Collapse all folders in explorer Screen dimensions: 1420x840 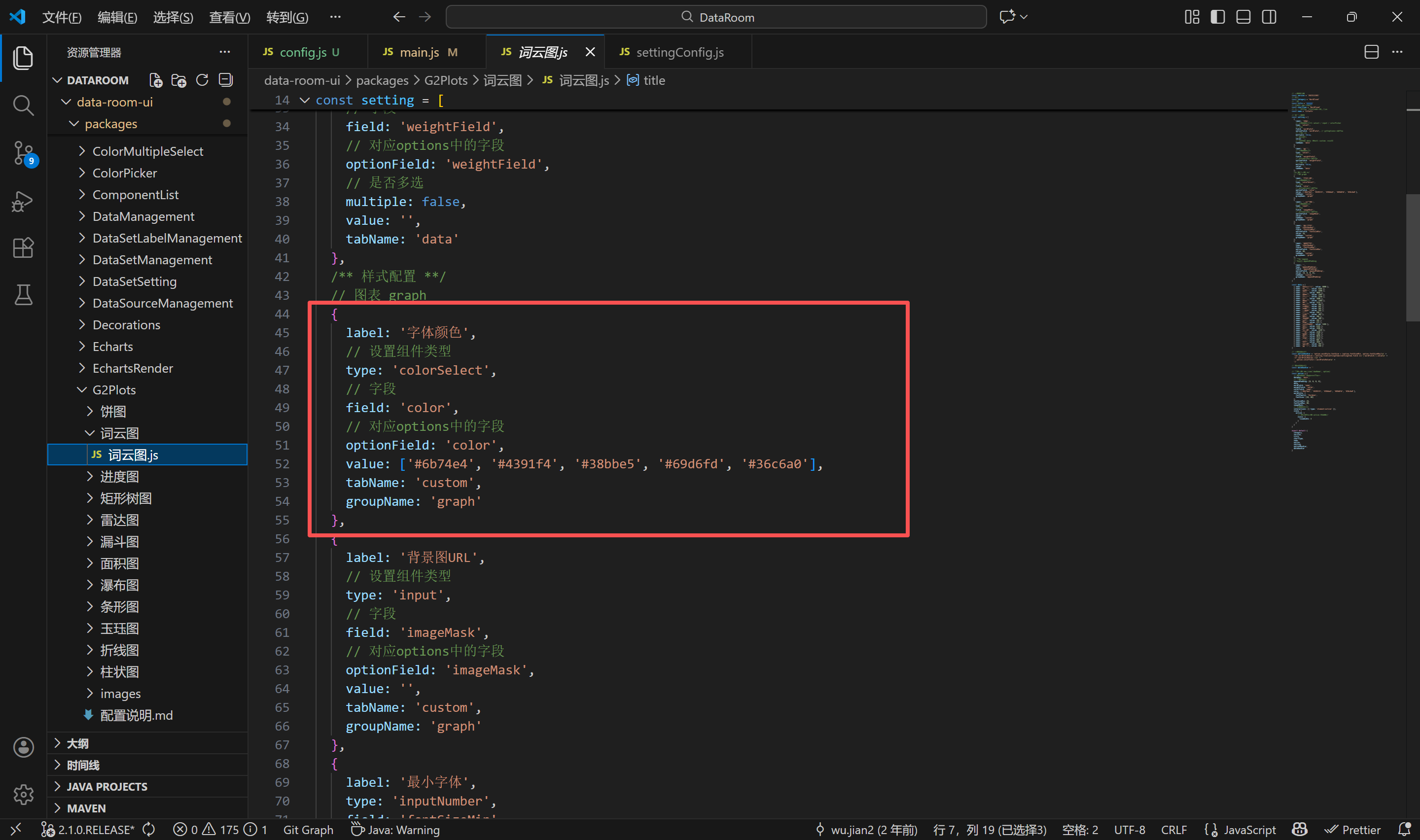[226, 80]
